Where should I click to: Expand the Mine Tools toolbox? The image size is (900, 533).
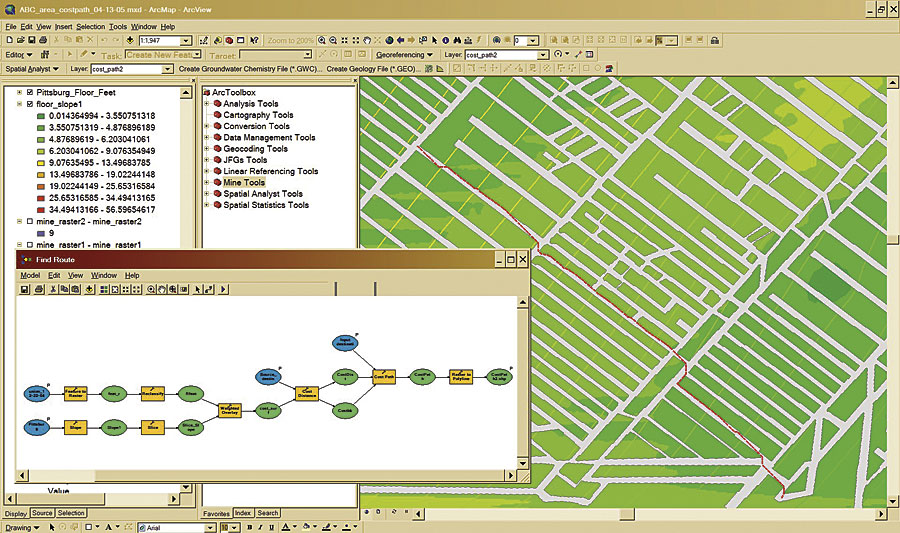click(206, 183)
